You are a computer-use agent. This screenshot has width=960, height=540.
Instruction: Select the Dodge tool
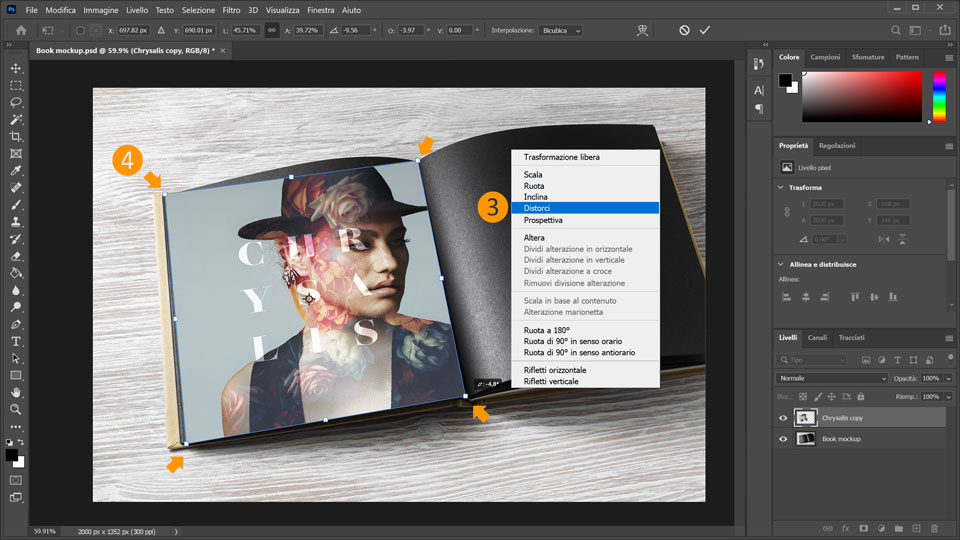pos(16,307)
